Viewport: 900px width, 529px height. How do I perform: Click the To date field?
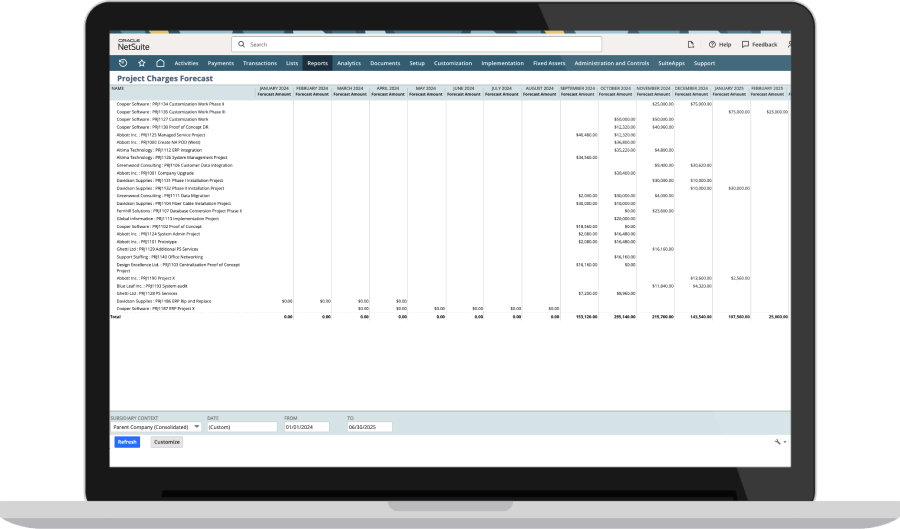(369, 426)
